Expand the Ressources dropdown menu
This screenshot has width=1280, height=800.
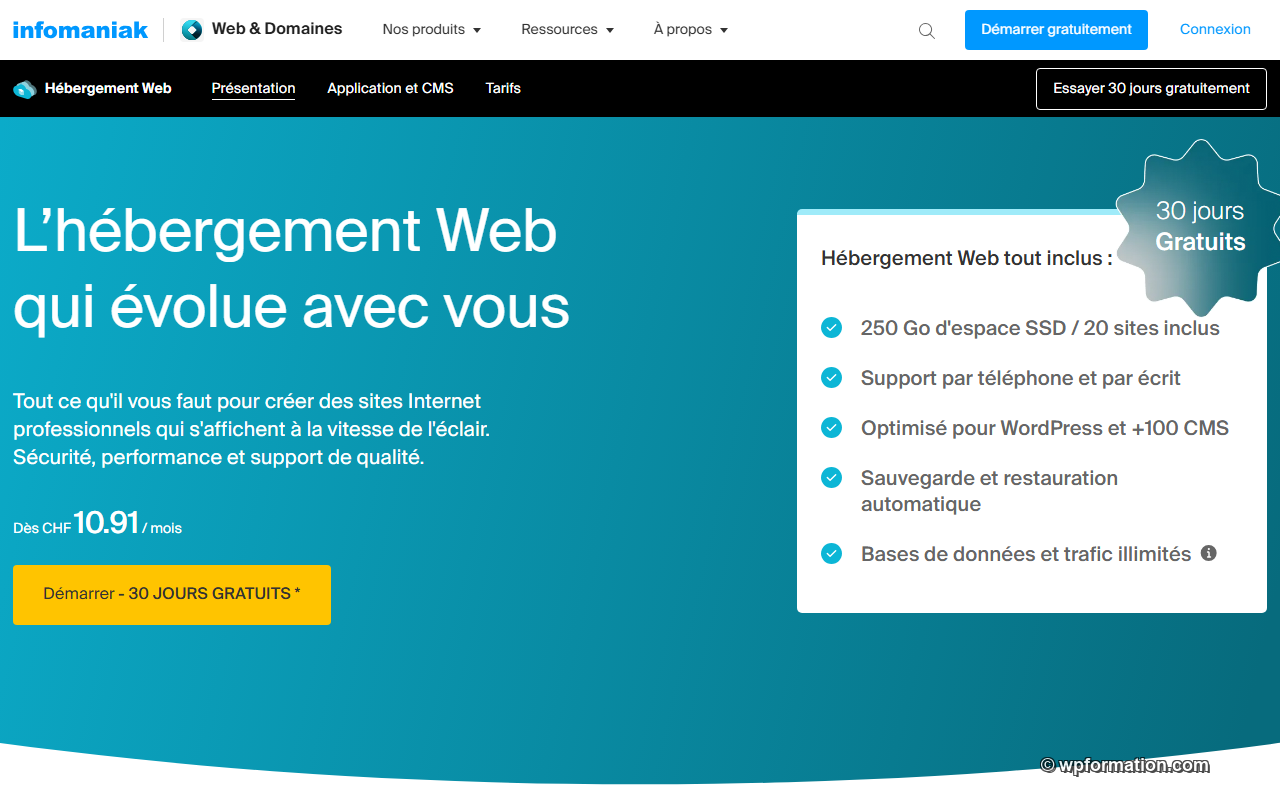pos(568,29)
